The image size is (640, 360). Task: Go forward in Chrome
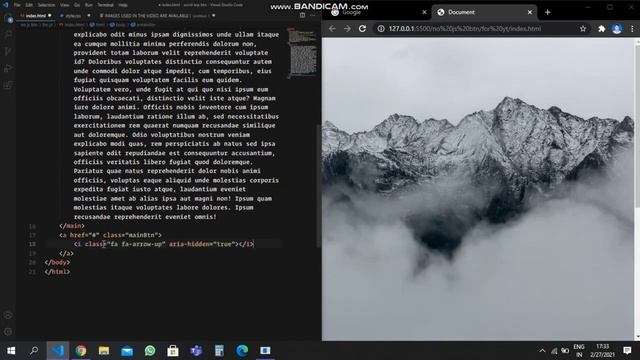click(347, 29)
